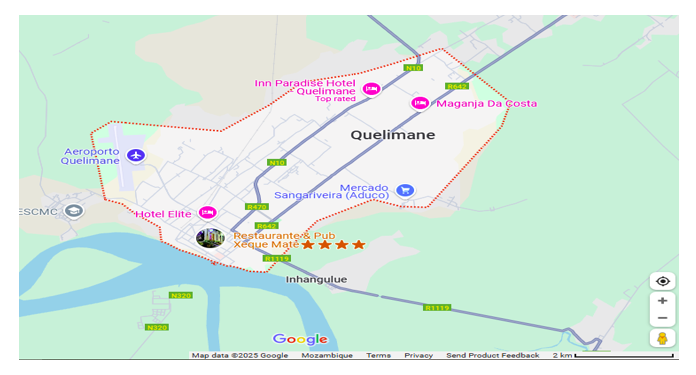Toggle the 2 km scale bar units
This screenshot has height=375, width=696.
point(613,355)
